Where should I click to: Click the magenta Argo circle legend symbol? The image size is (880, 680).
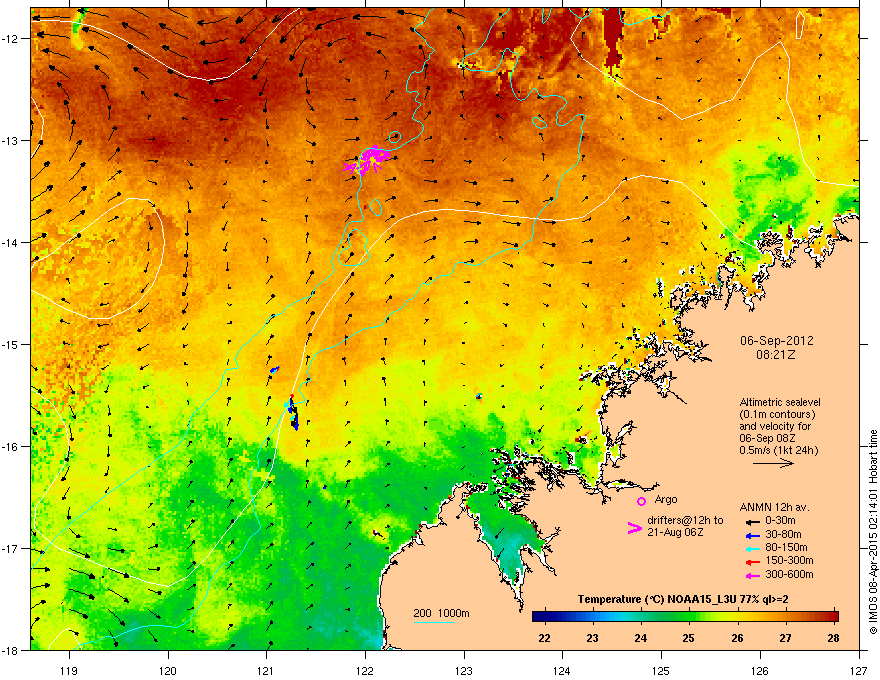click(641, 501)
